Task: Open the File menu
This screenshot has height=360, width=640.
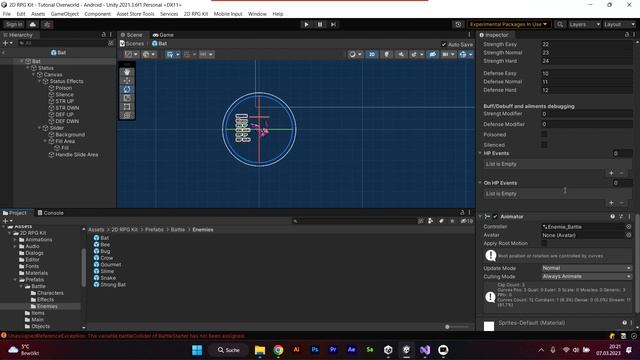Action: 7,14
